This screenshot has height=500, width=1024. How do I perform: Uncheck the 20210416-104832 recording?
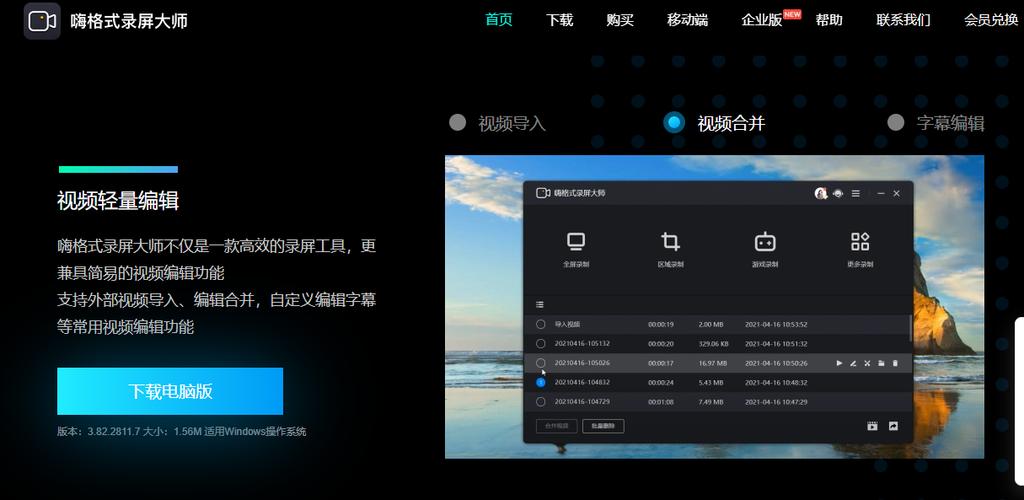[541, 383]
